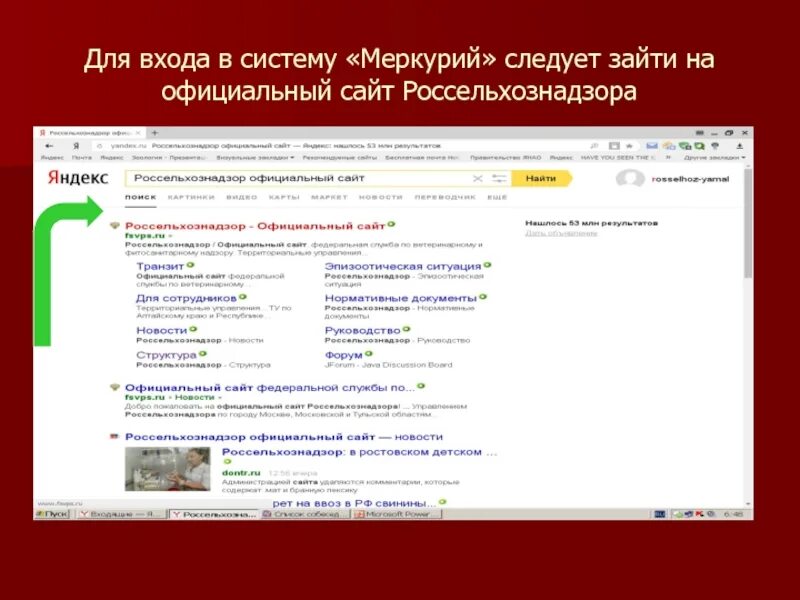The image size is (800, 600).
Task: Click the 'rosselhoz-yamal' username
Action: tap(690, 179)
